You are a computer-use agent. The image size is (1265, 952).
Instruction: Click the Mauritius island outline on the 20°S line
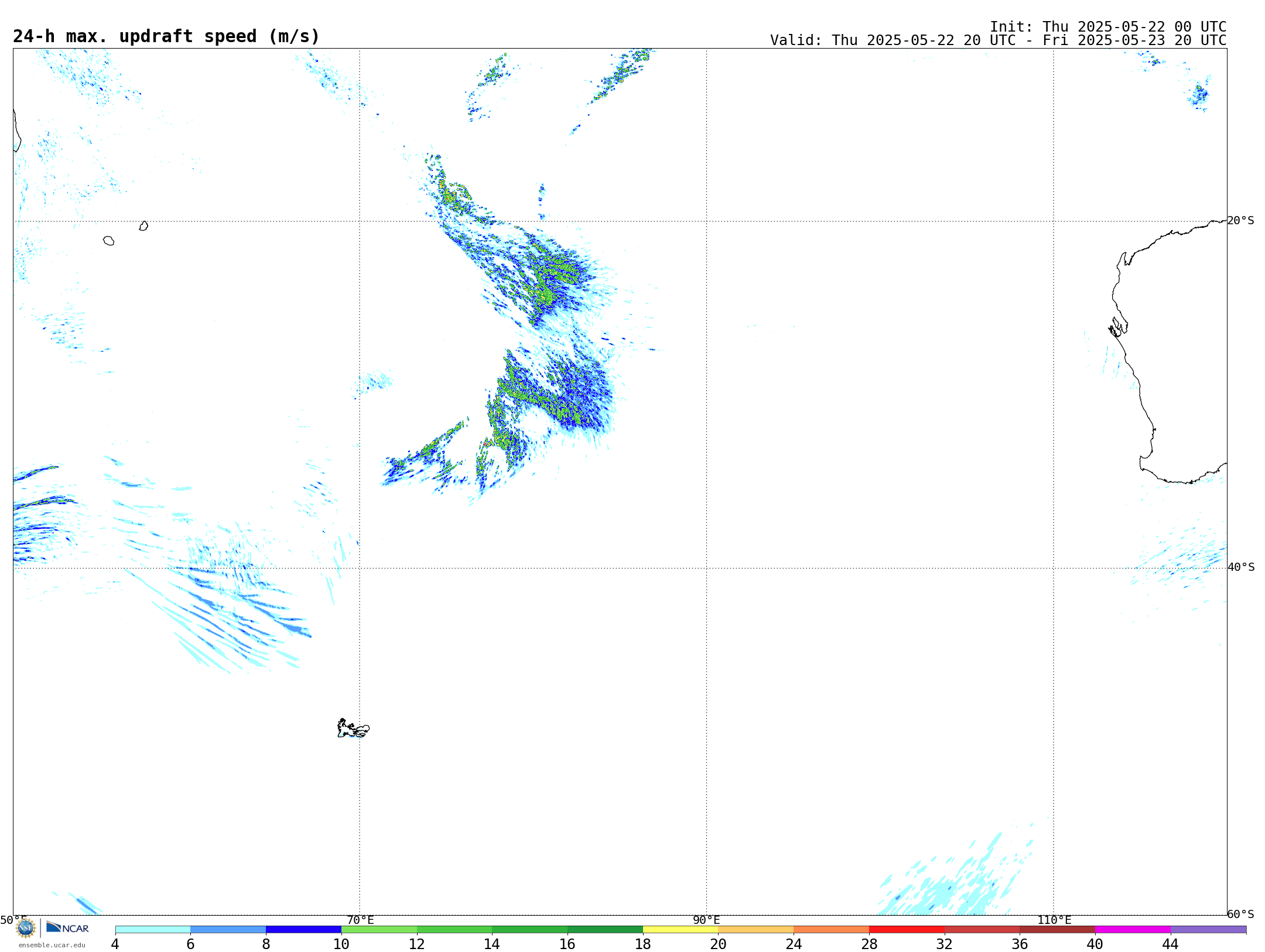(143, 226)
